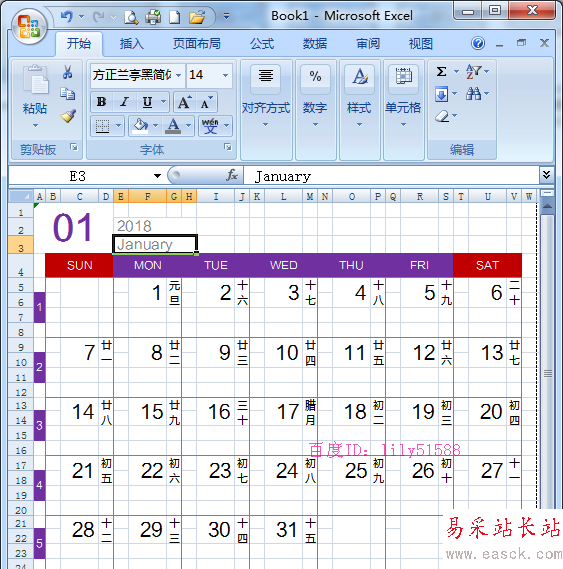Open the font size dropdown
This screenshot has height=569, width=563.
(225, 75)
